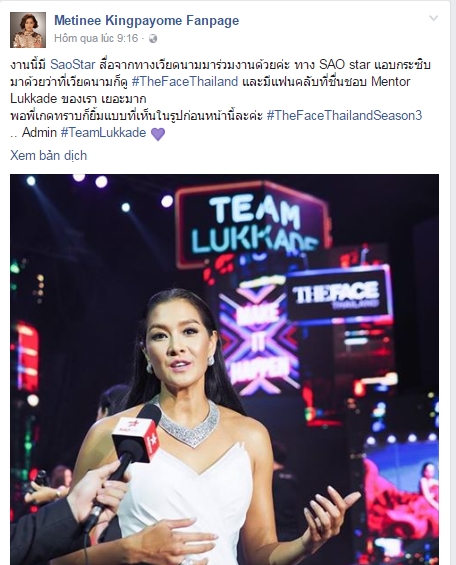The image size is (456, 565).
Task: Click the Make It Happen sign in photo
Action: [x=259, y=342]
